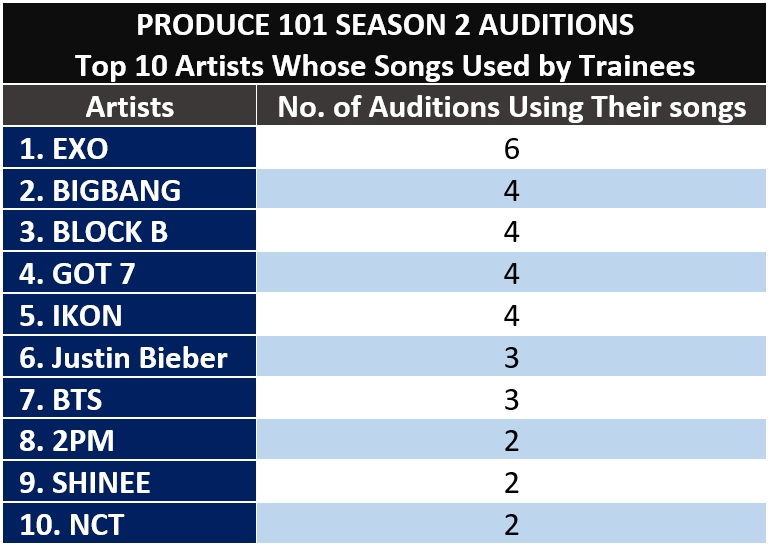Click the '7. BTS' artist cell
Viewport: 769px width, 545px height.
[x=129, y=398]
